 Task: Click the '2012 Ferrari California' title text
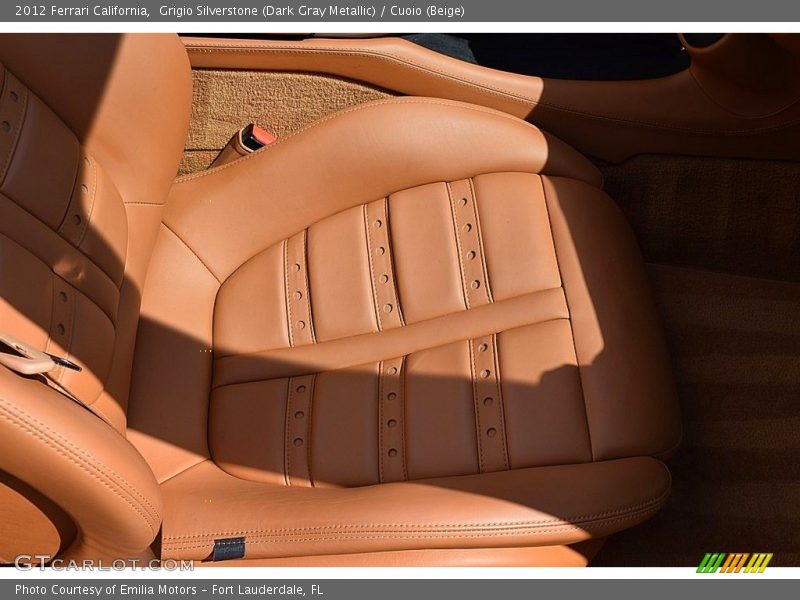pos(82,11)
